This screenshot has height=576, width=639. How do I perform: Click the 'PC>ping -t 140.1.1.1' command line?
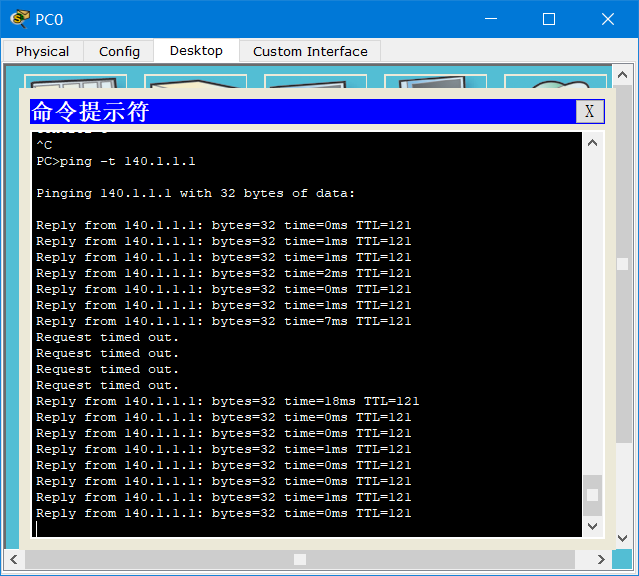pos(116,161)
